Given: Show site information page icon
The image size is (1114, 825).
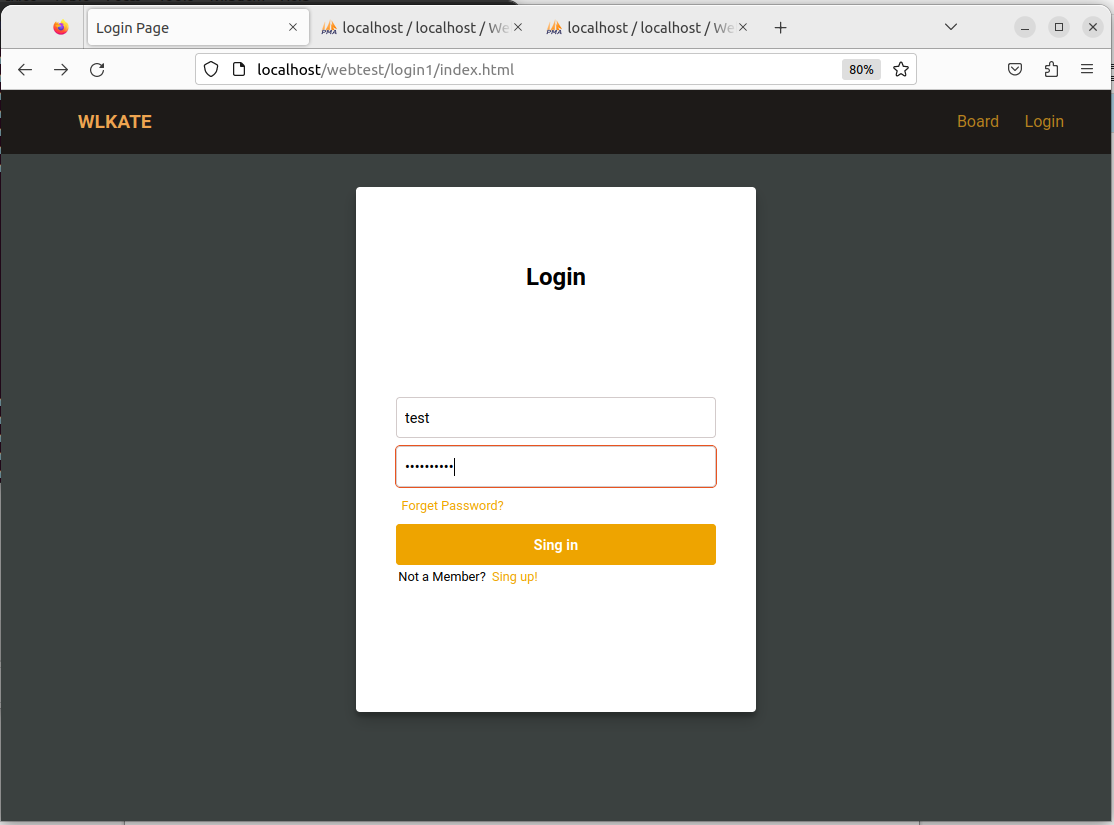Looking at the screenshot, I should tap(239, 70).
